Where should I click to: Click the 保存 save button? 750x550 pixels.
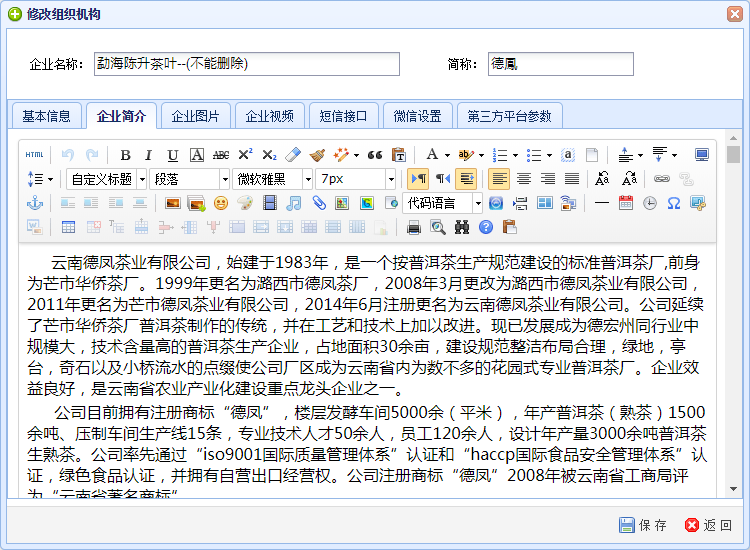(x=643, y=525)
